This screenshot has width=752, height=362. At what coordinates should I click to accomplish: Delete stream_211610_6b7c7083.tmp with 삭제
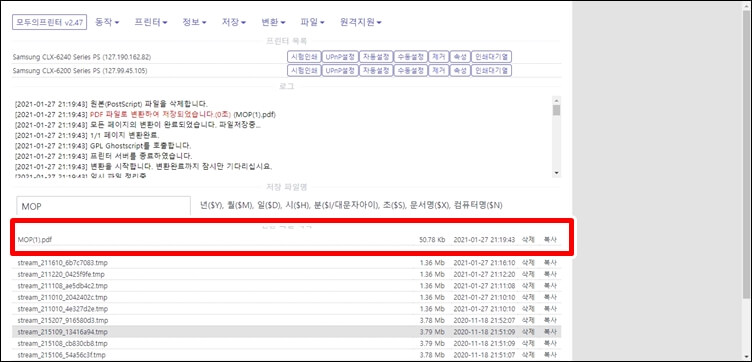click(528, 263)
